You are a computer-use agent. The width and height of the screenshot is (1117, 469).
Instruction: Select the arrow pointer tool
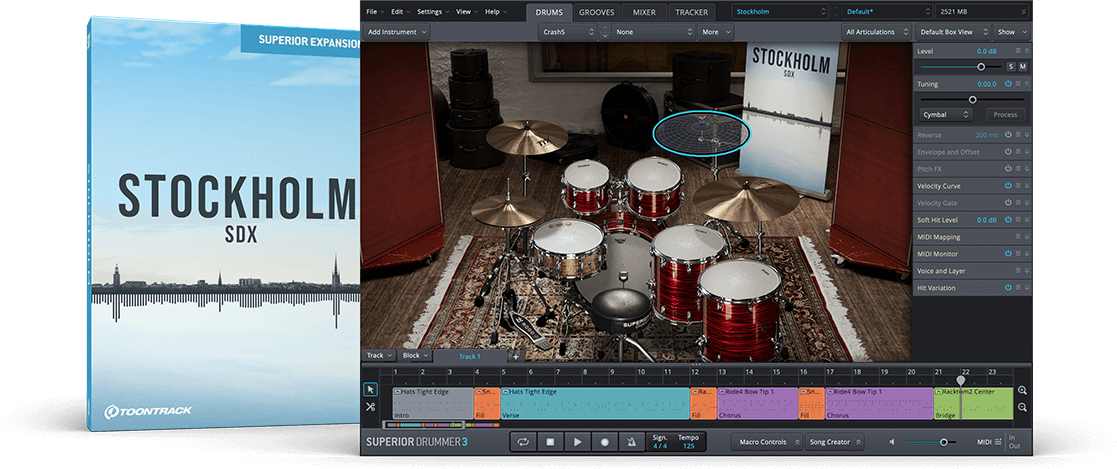pyautogui.click(x=370, y=389)
